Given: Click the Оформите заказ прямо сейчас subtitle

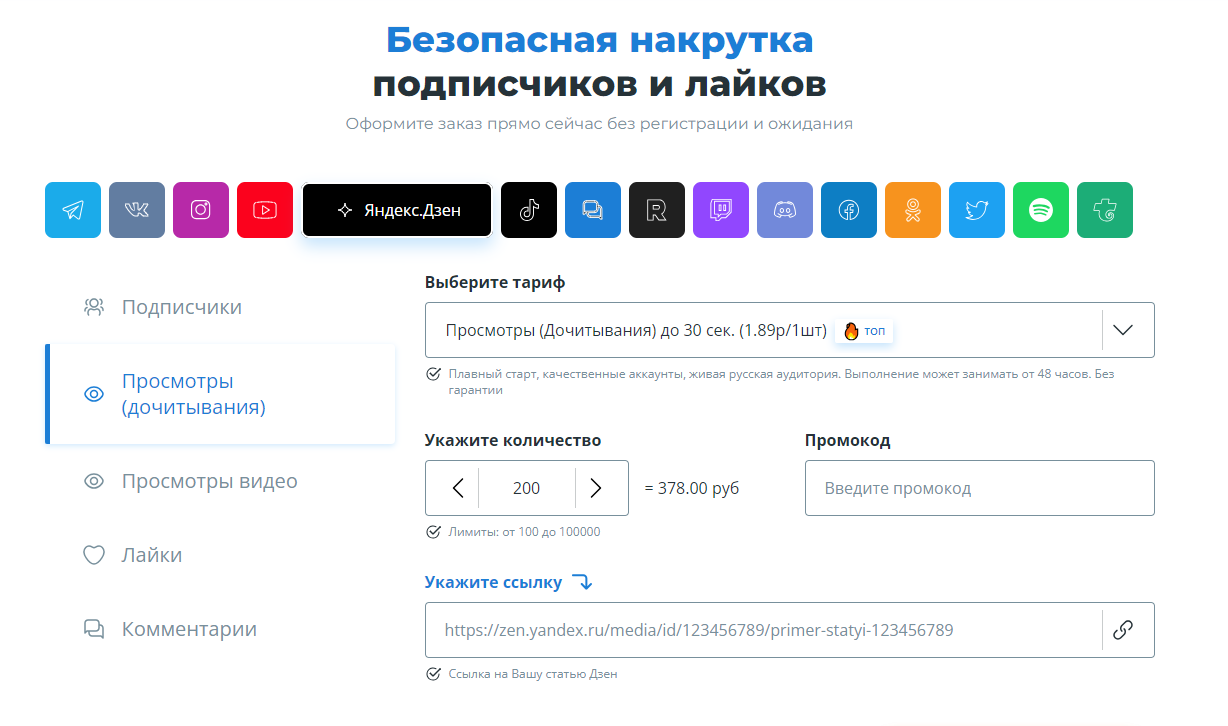Looking at the screenshot, I should pos(599,124).
